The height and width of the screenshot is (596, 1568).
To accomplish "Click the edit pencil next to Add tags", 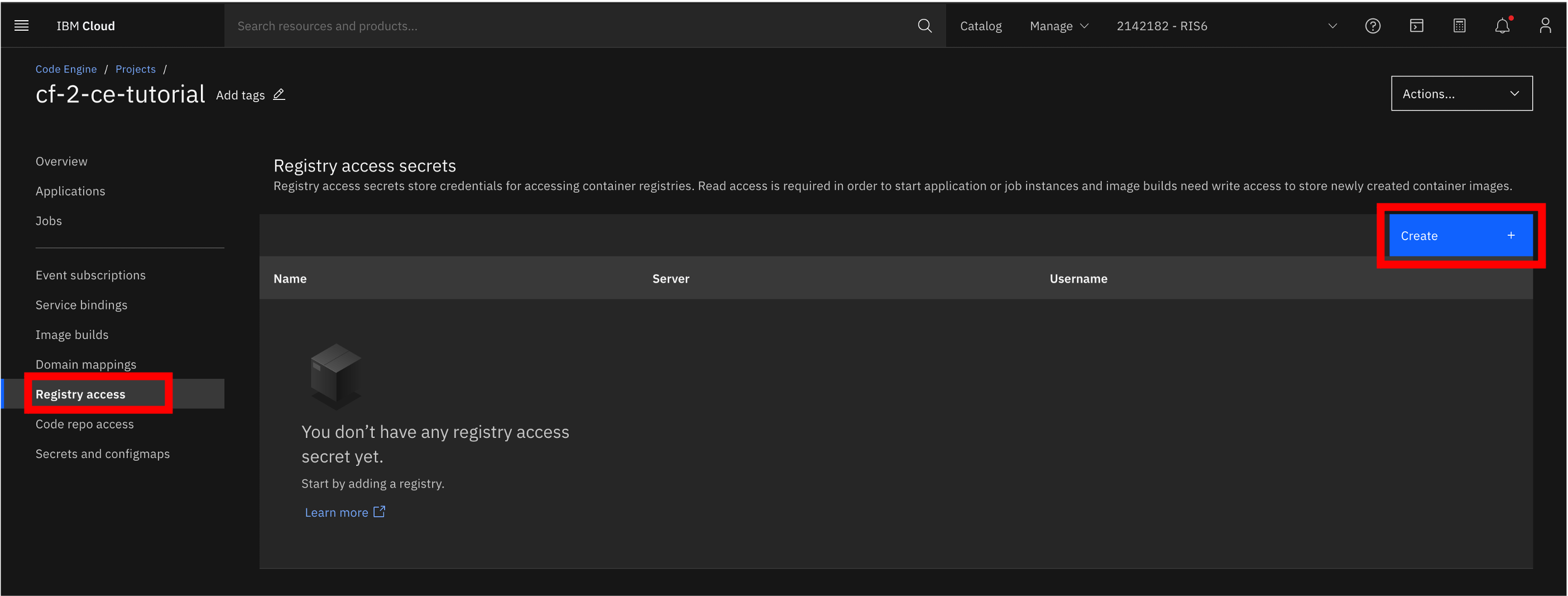I will click(279, 94).
